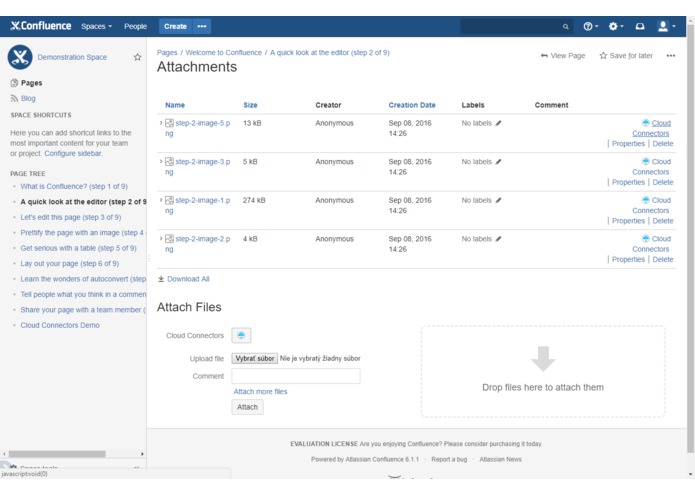Open Blog in the sidebar
This screenshot has width=695, height=494.
pos(28,98)
